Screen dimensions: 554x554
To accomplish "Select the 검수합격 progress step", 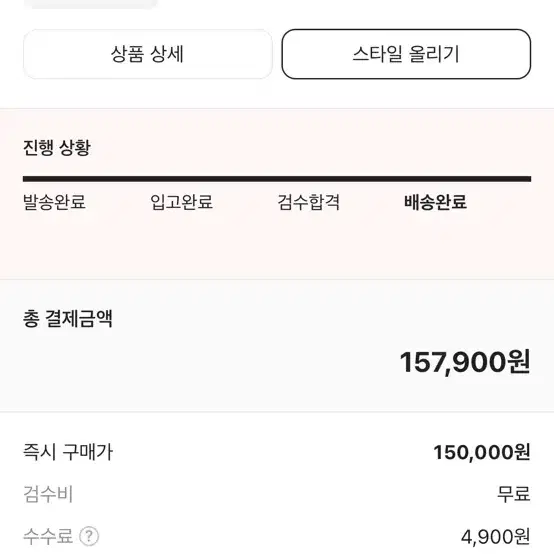I will point(308,202).
